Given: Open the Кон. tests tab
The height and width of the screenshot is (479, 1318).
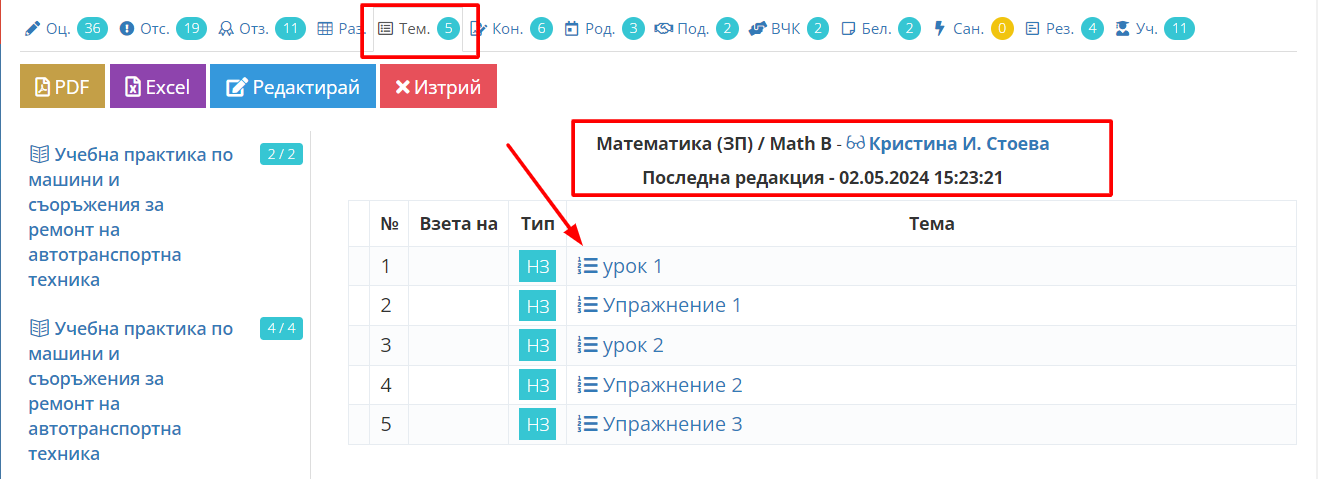Looking at the screenshot, I should coord(510,29).
